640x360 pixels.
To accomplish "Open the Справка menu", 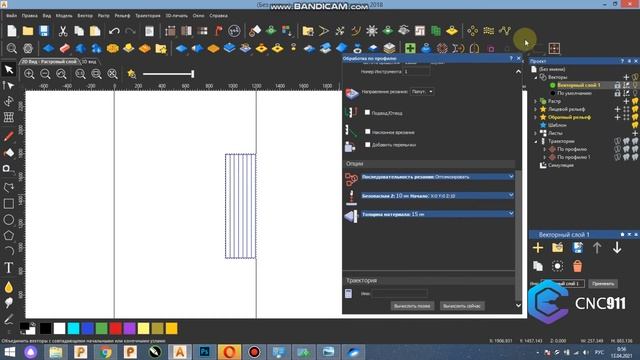I will click(x=218, y=16).
